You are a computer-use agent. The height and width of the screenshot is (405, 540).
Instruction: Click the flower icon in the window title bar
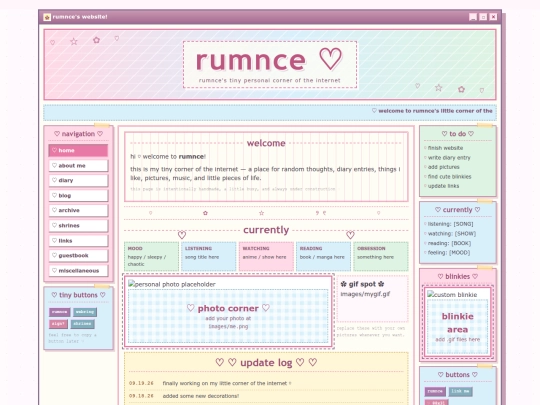(47, 17)
